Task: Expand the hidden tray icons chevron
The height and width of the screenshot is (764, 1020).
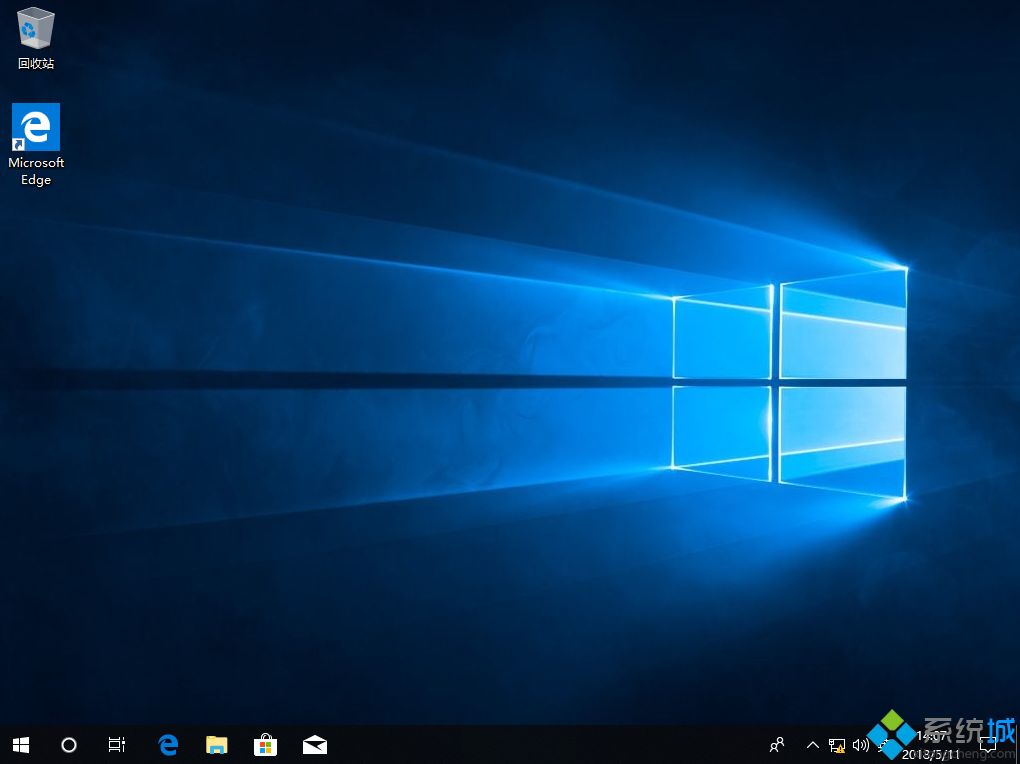Action: click(x=812, y=745)
